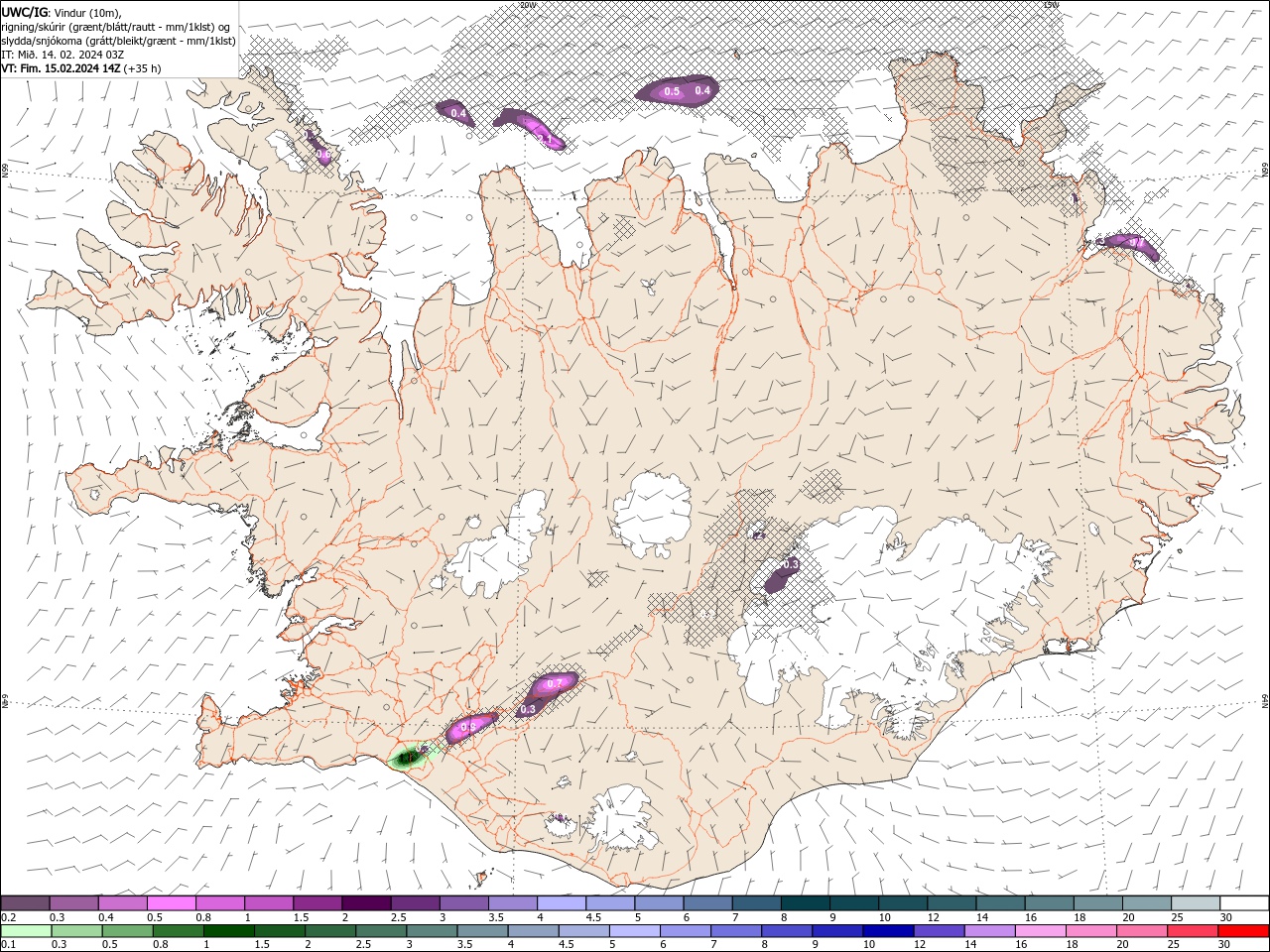Click the deep blue 10 swatch in rain scale
Viewport: 1270px width, 952px height.
coord(889,931)
